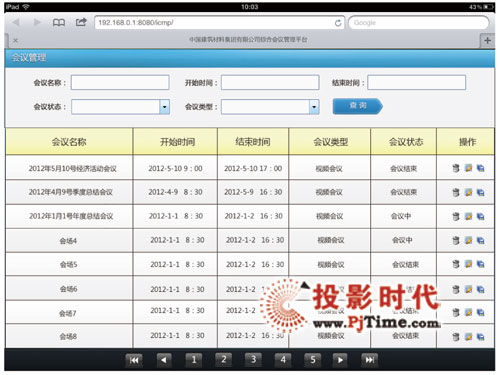Click the 开始时间 column header
The width and height of the screenshot is (500, 375).
pos(175,142)
